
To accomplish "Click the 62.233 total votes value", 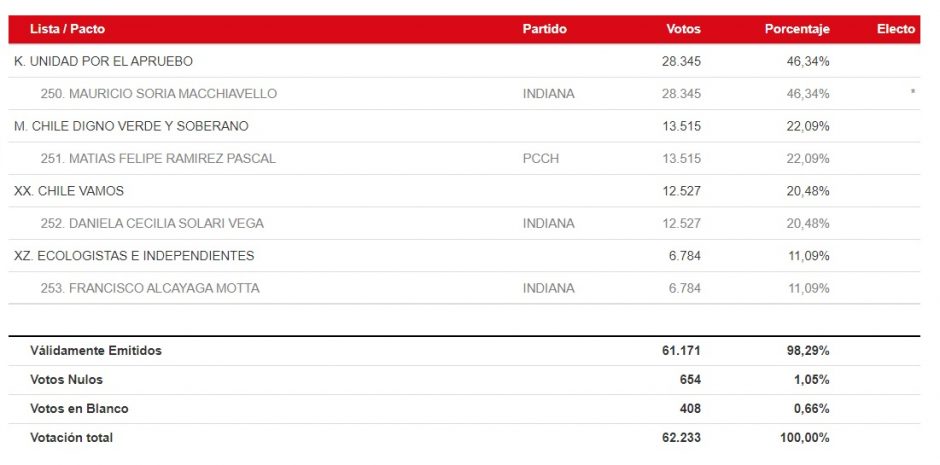I will pos(681,438).
